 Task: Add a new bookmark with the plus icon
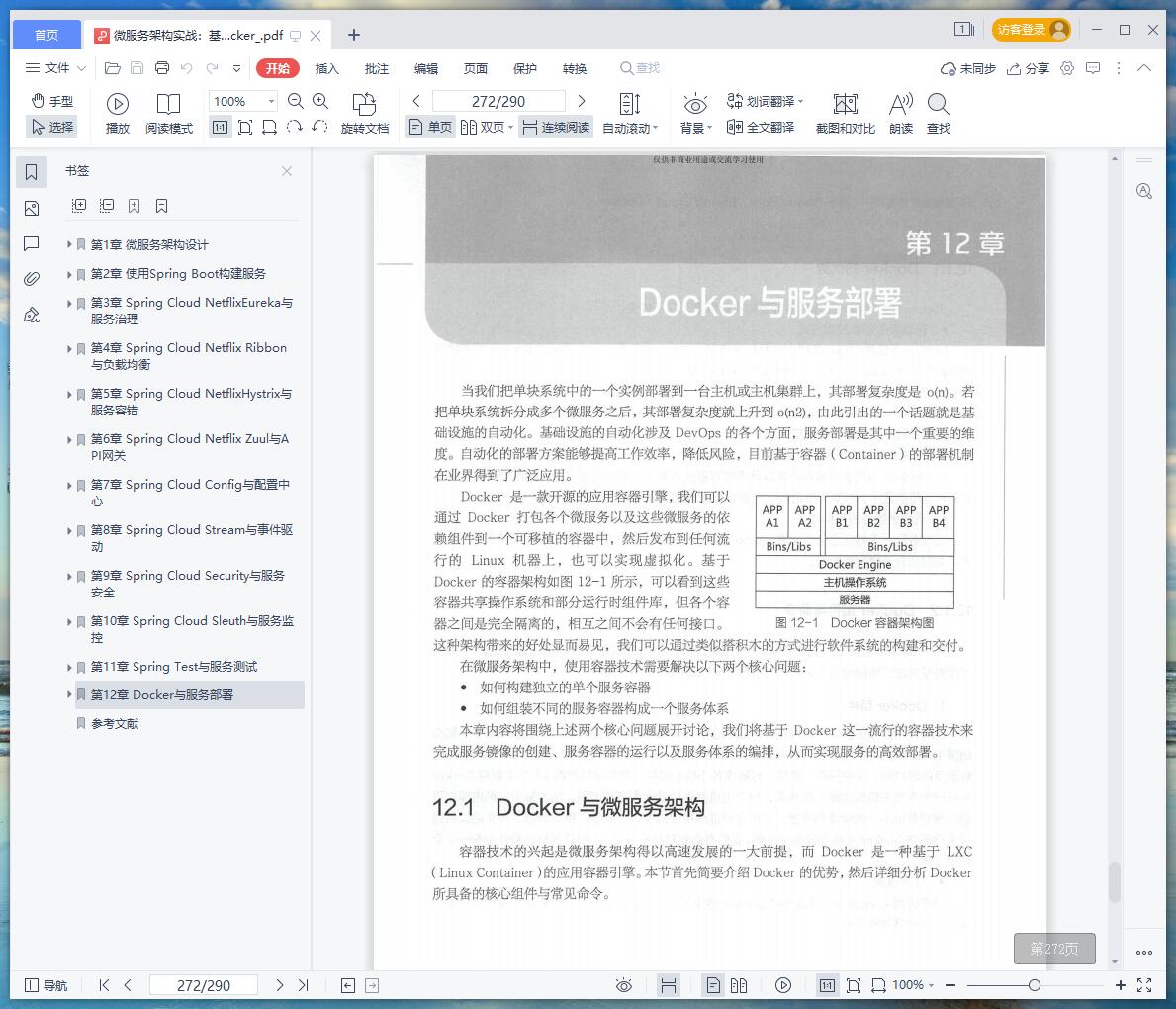(135, 206)
